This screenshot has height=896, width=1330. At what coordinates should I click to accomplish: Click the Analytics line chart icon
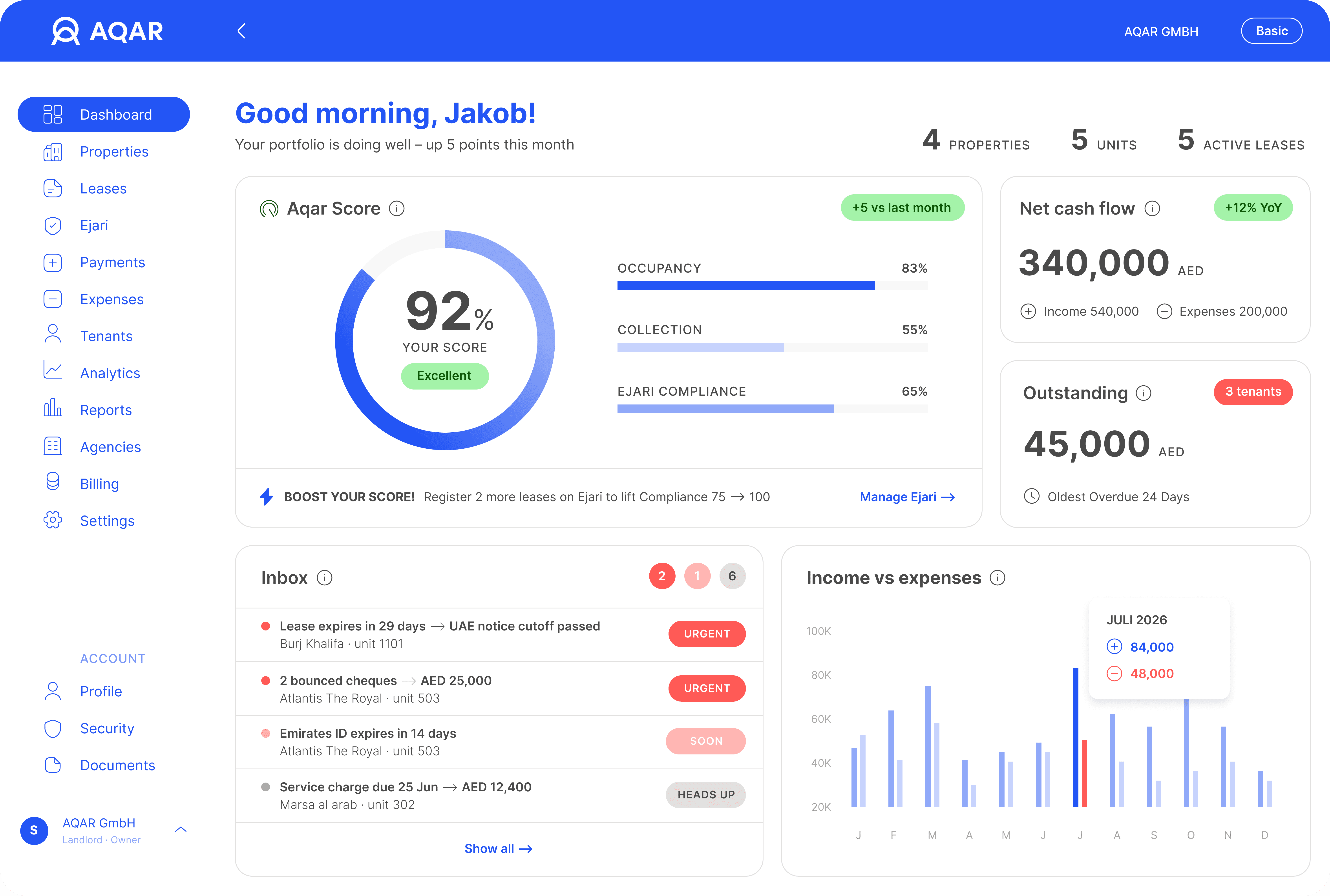53,370
